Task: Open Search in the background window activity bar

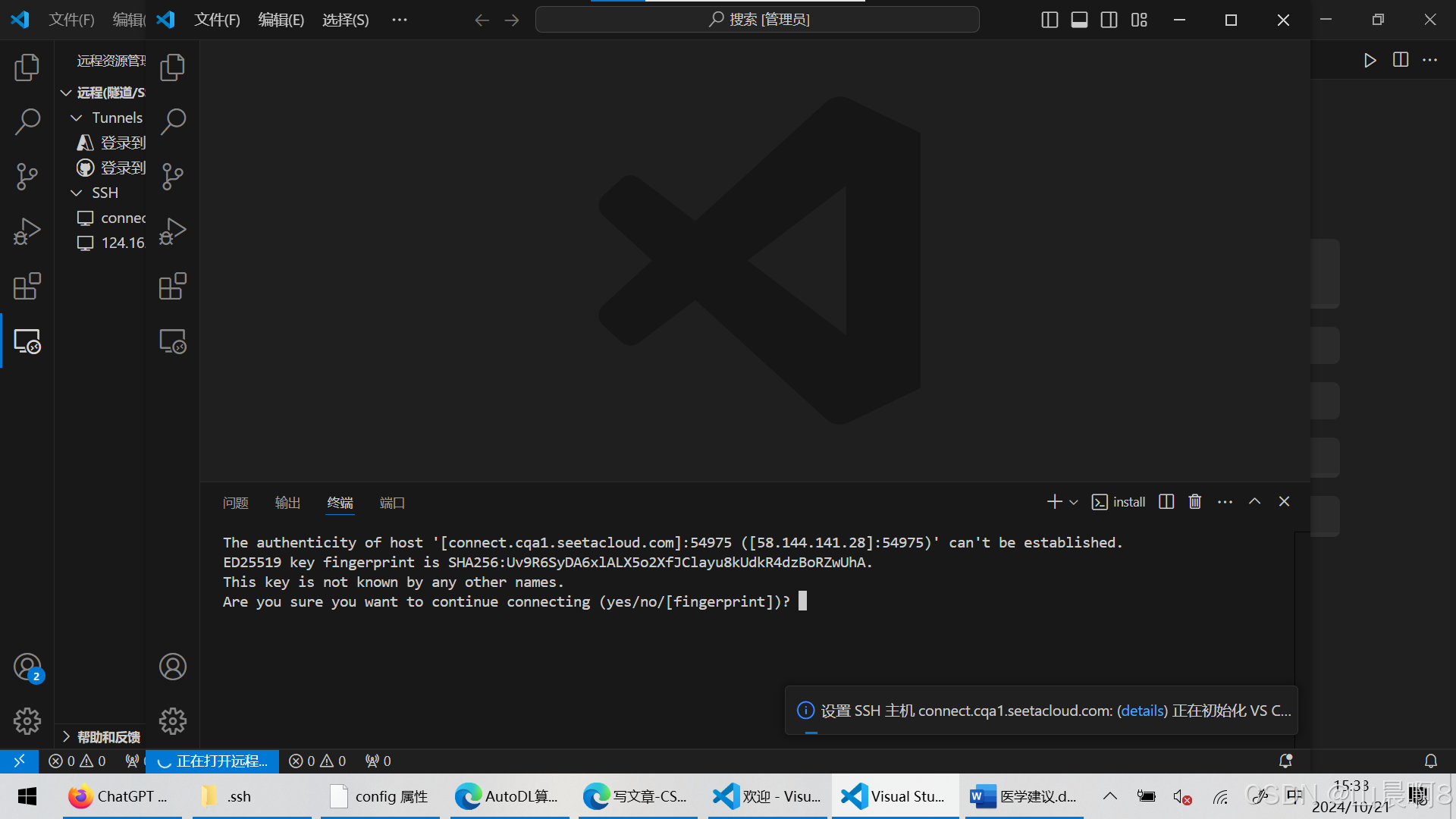Action: [x=27, y=121]
